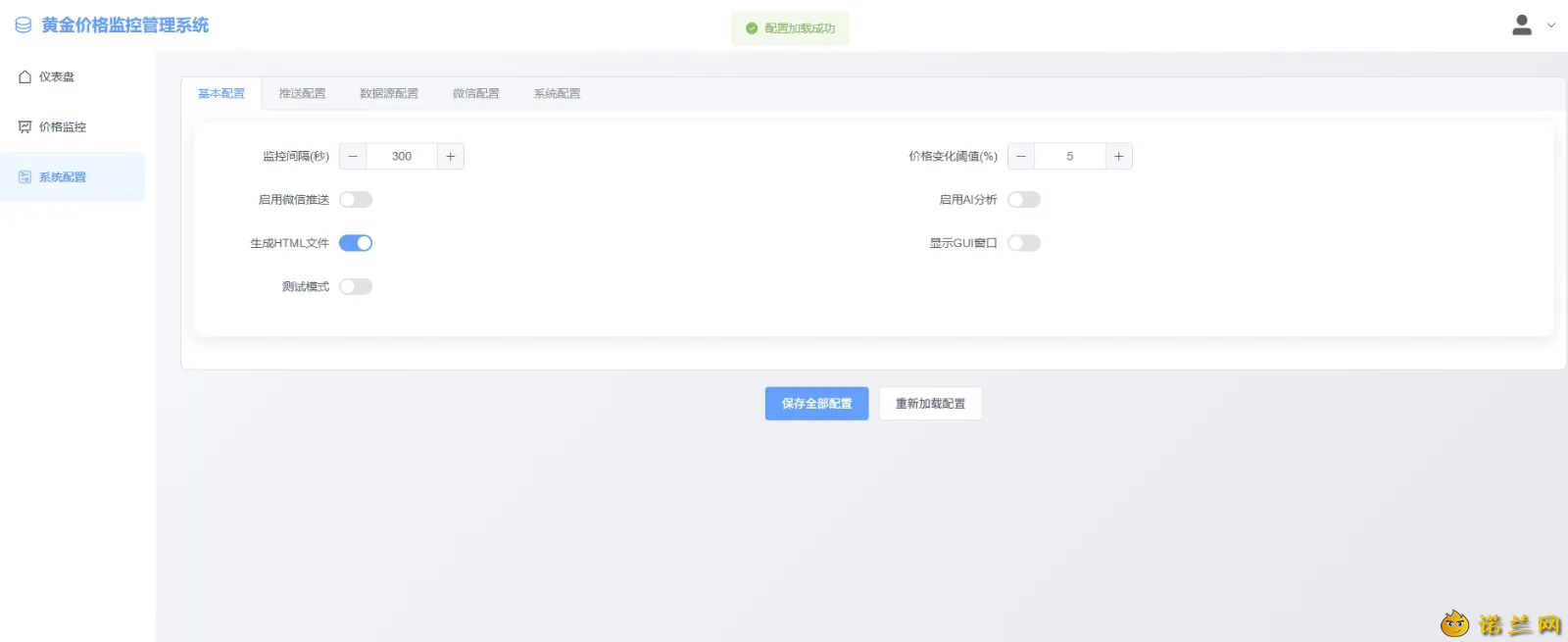
Task: Decrease the 监控间隔 value
Action: [353, 157]
